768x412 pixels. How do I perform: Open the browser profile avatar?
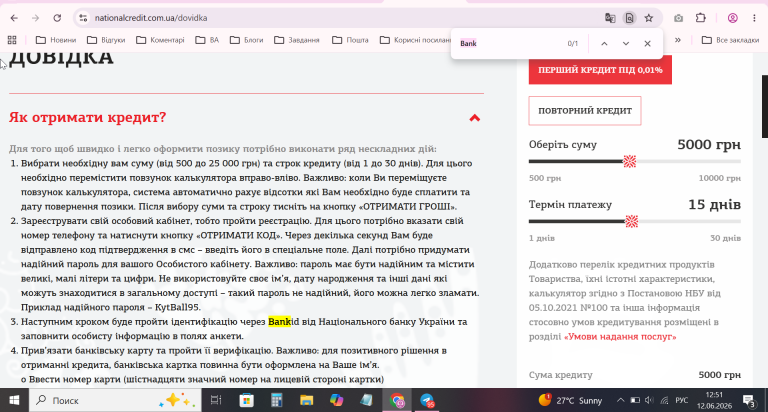tap(733, 18)
